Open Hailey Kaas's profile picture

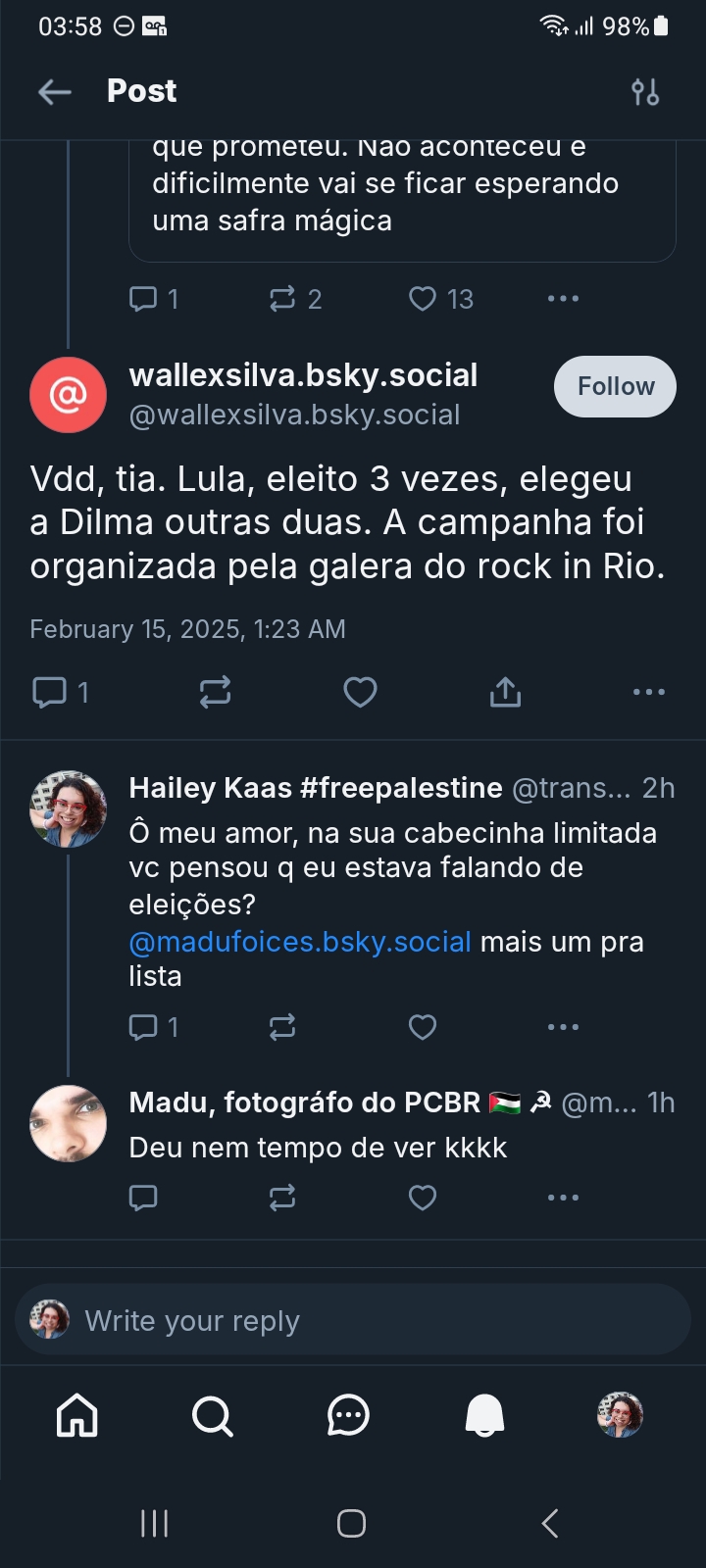click(68, 808)
